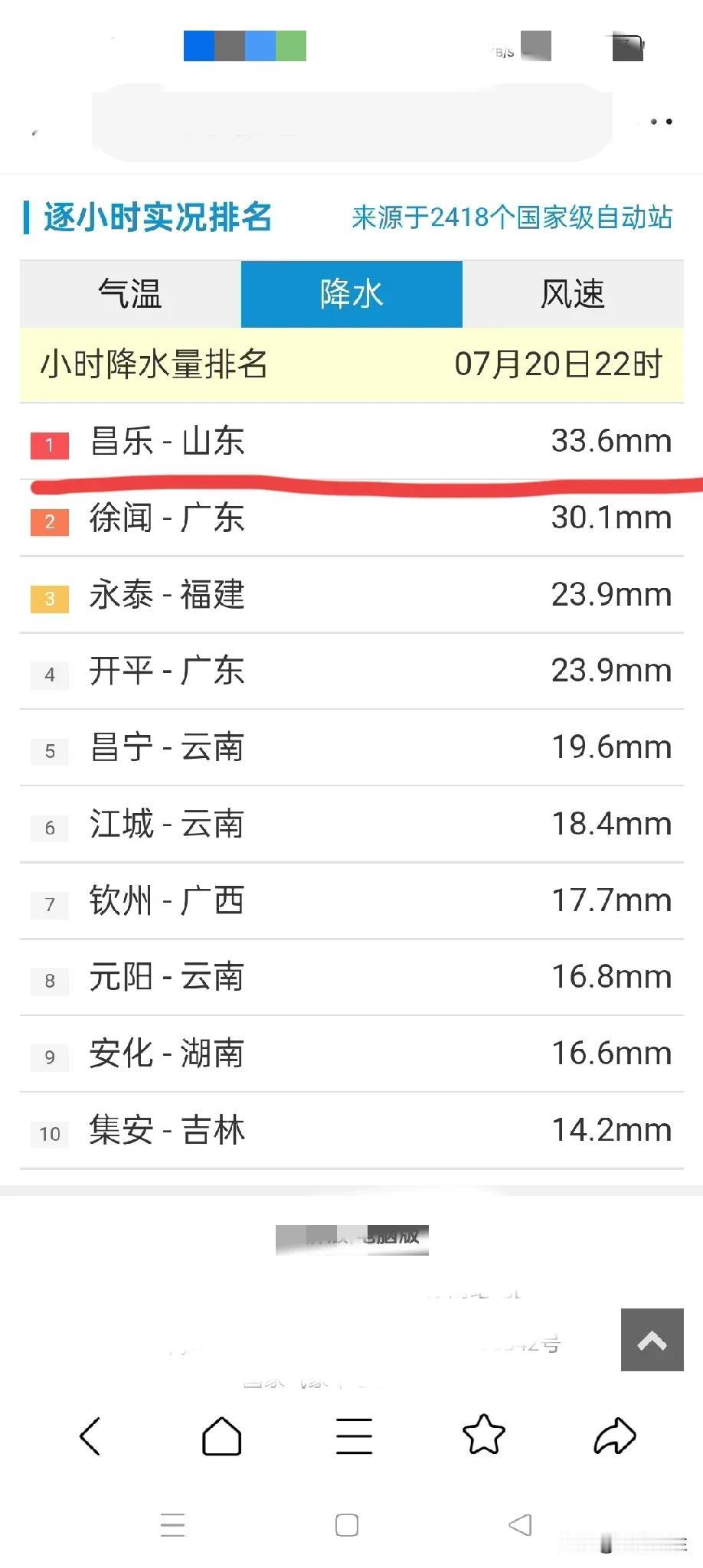Open the 永泰 - 福建 ranking entry
This screenshot has width=703, height=1568.
pyautogui.click(x=351, y=595)
